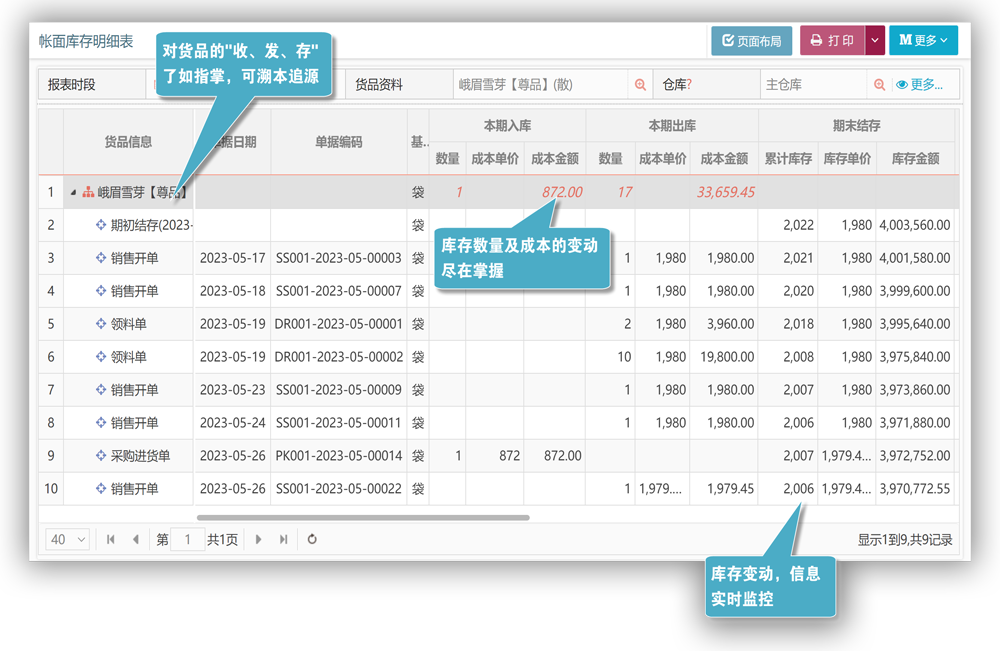Show more filters via eye 更多 link

(919, 85)
